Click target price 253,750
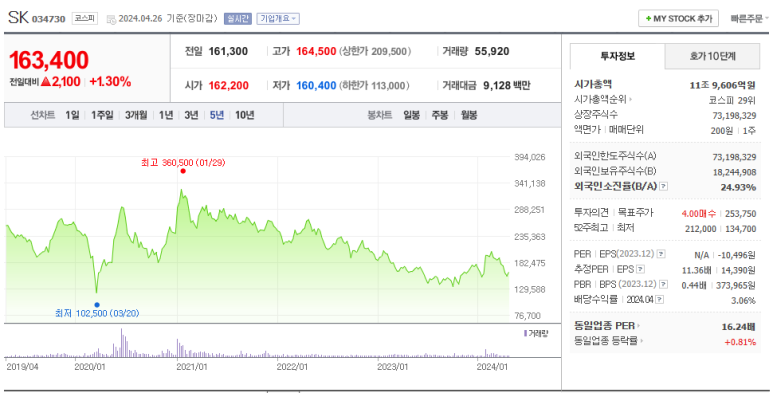 pos(741,214)
